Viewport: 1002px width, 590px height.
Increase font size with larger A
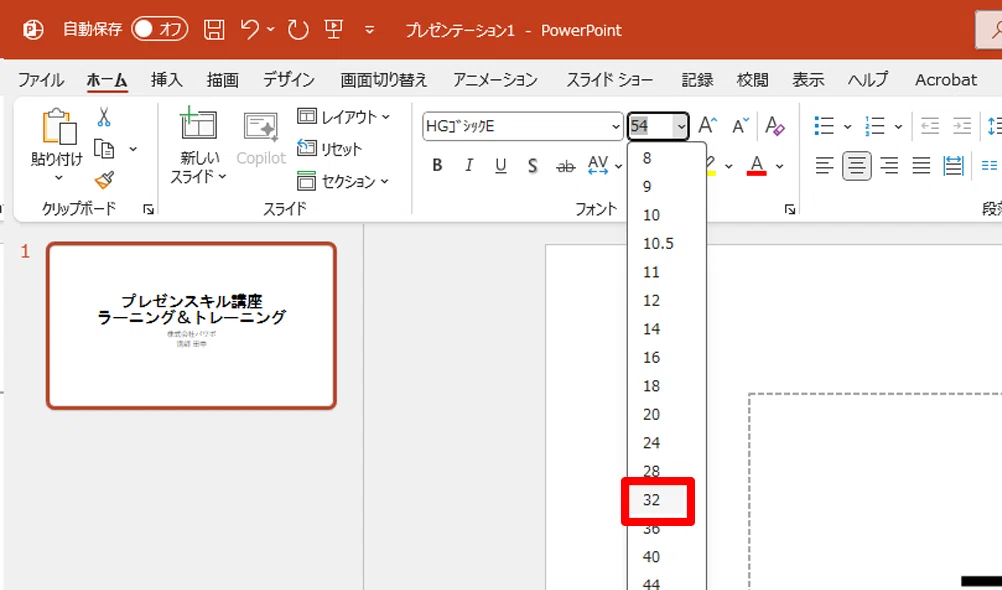(707, 125)
